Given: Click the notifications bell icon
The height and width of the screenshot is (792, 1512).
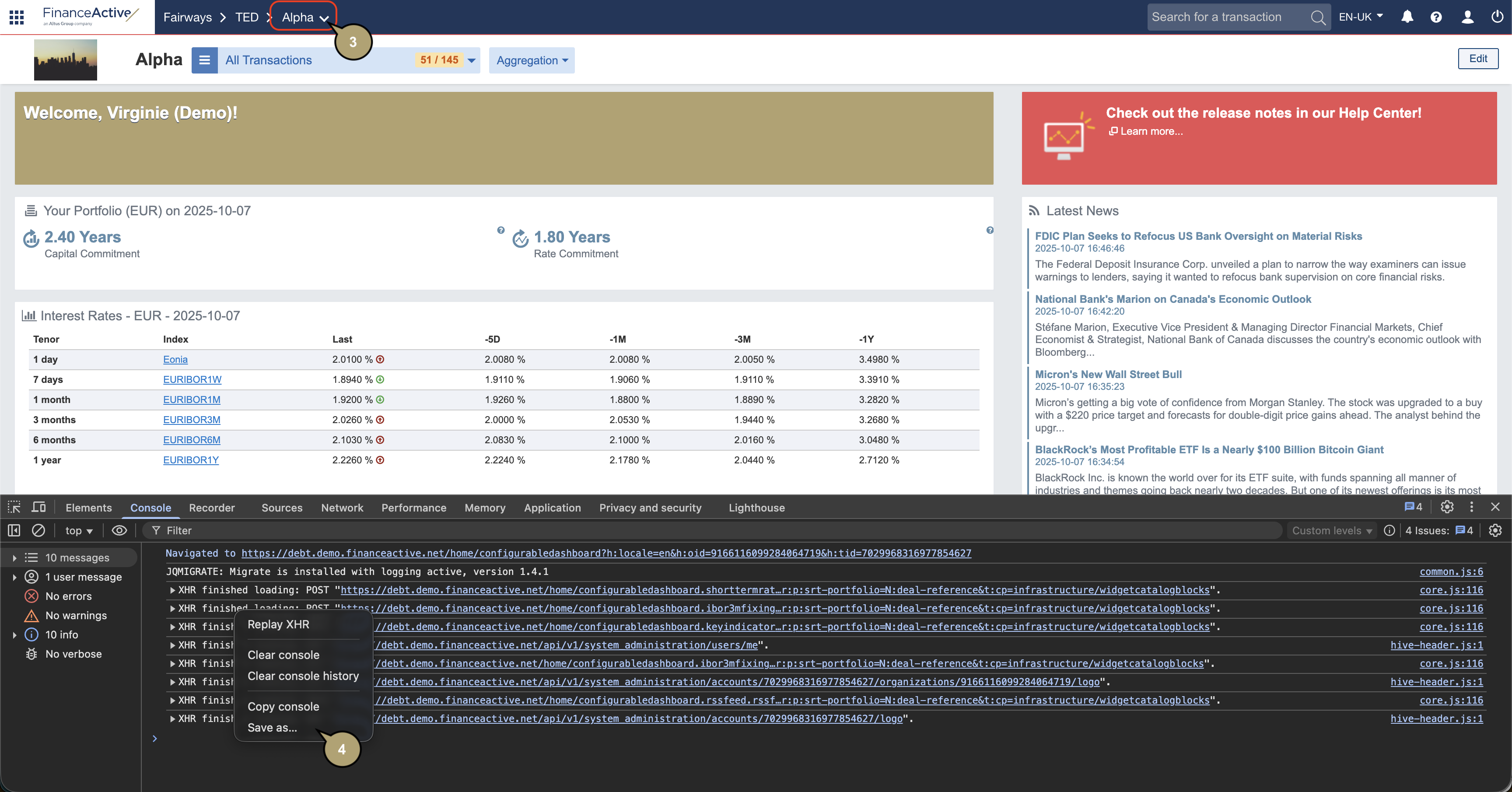Looking at the screenshot, I should click(1407, 17).
